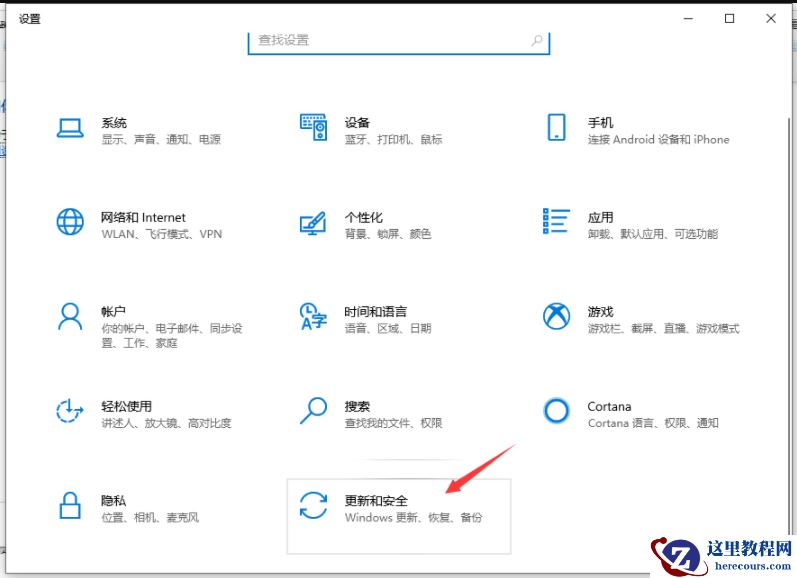
Task: Select the 设备 heading
Action: pyautogui.click(x=357, y=123)
